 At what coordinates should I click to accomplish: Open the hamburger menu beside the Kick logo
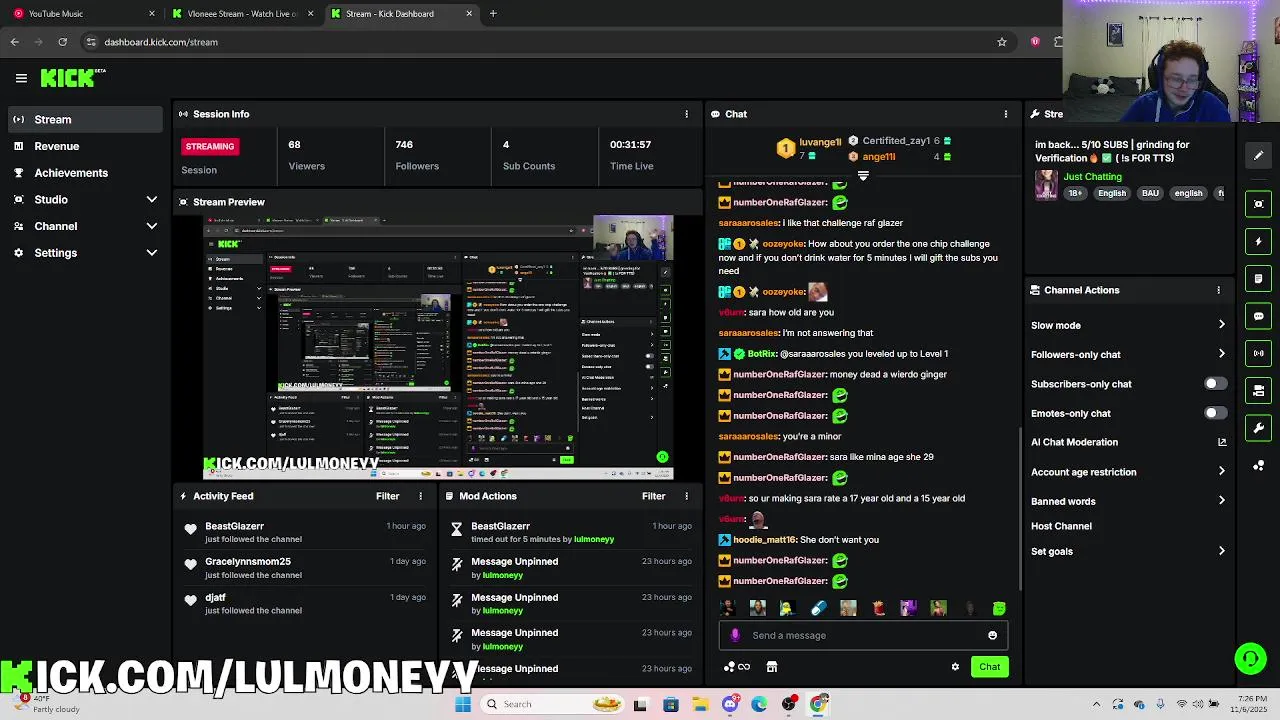[21, 78]
